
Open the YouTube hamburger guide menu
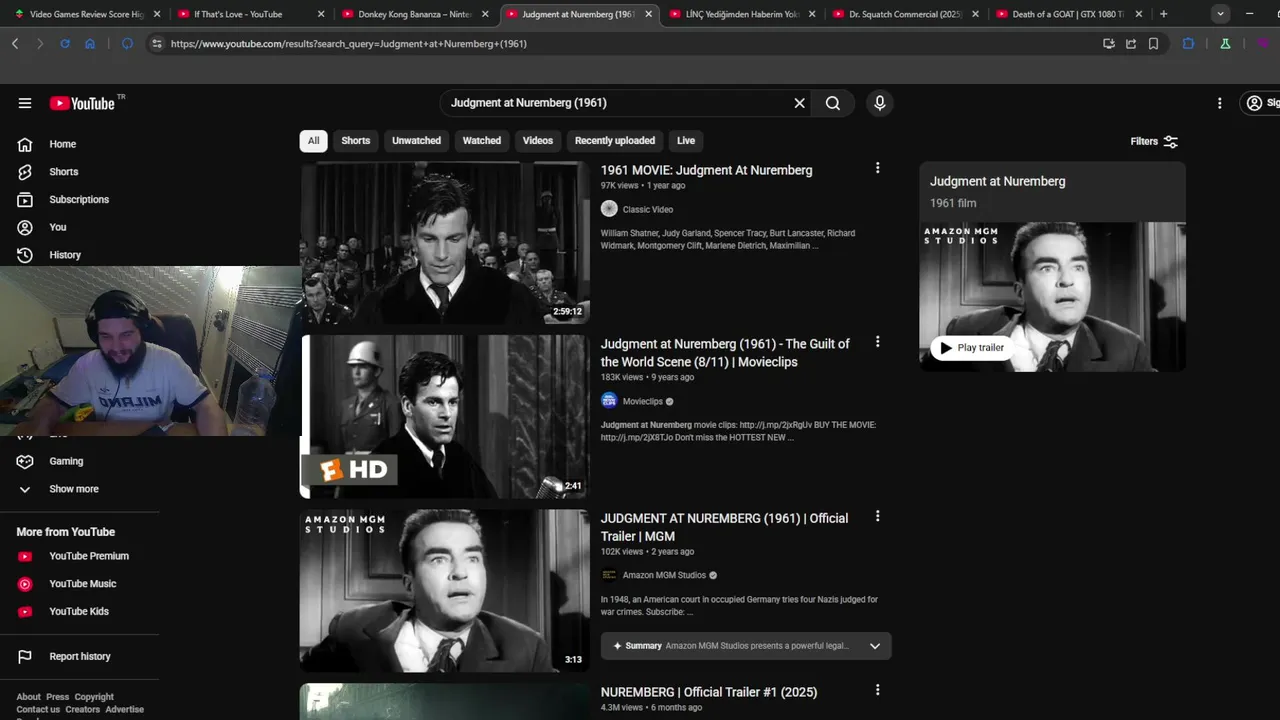[25, 103]
